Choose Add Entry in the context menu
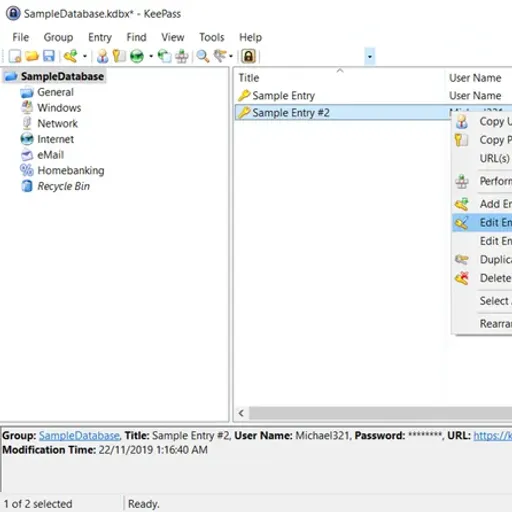This screenshot has width=512, height=512. (x=483, y=204)
